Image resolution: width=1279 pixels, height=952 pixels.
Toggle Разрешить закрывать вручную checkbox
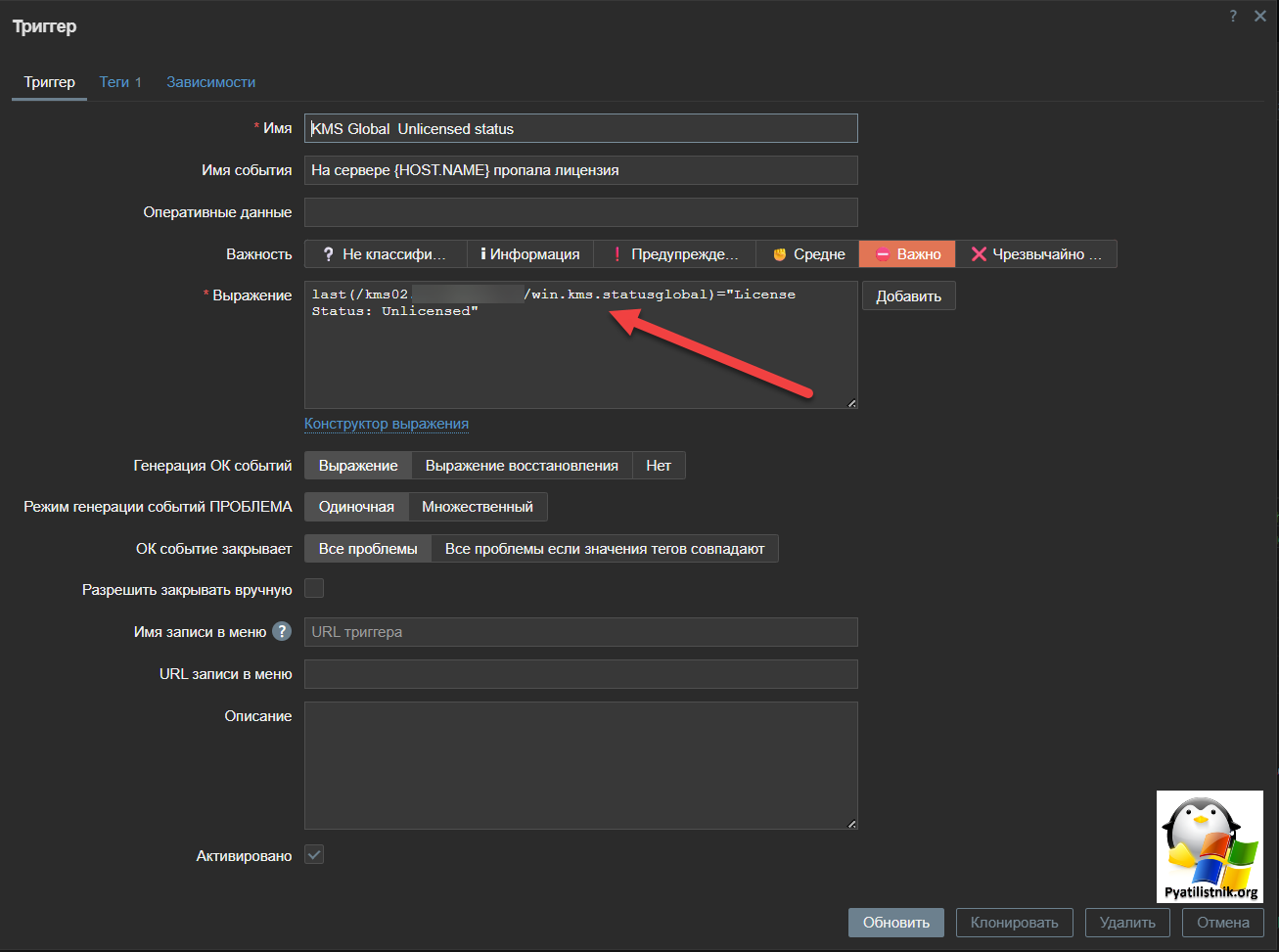click(314, 588)
